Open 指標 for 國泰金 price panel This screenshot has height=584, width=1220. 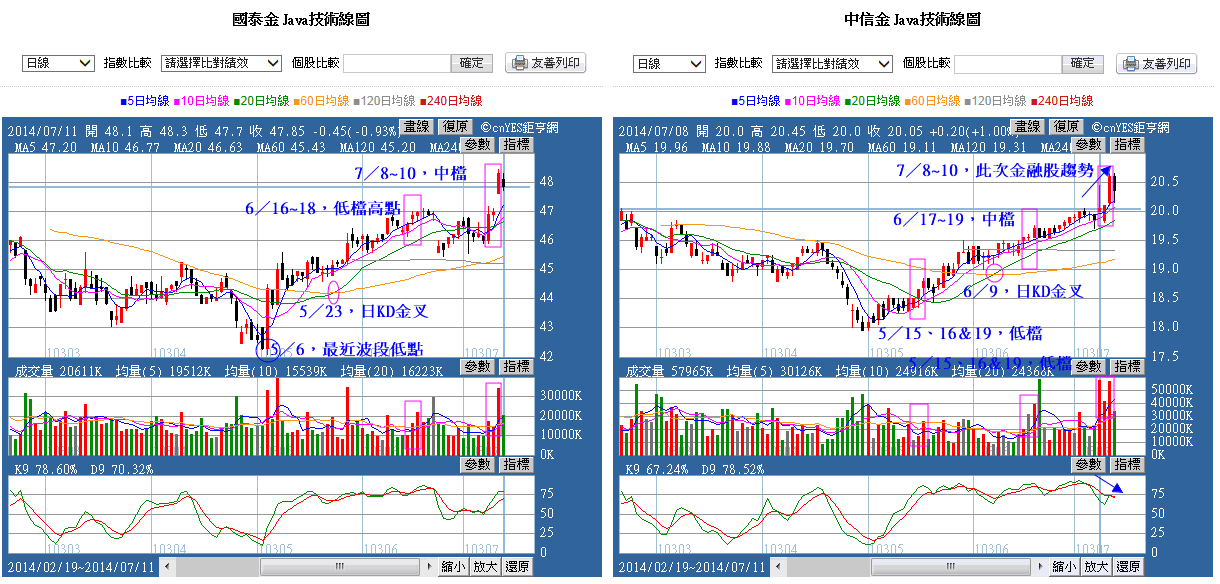click(x=516, y=144)
